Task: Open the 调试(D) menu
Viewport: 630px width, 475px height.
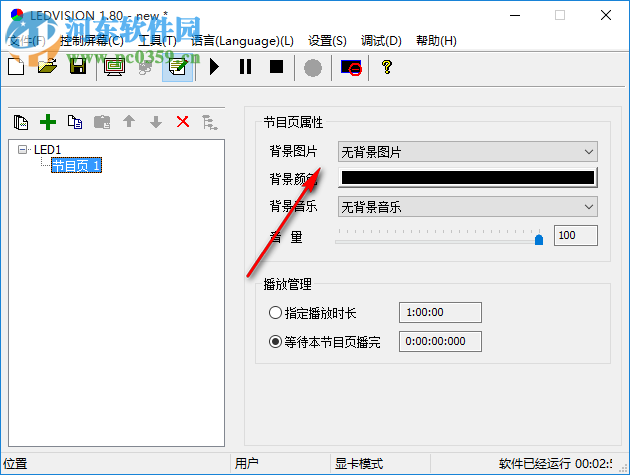Action: pos(381,41)
